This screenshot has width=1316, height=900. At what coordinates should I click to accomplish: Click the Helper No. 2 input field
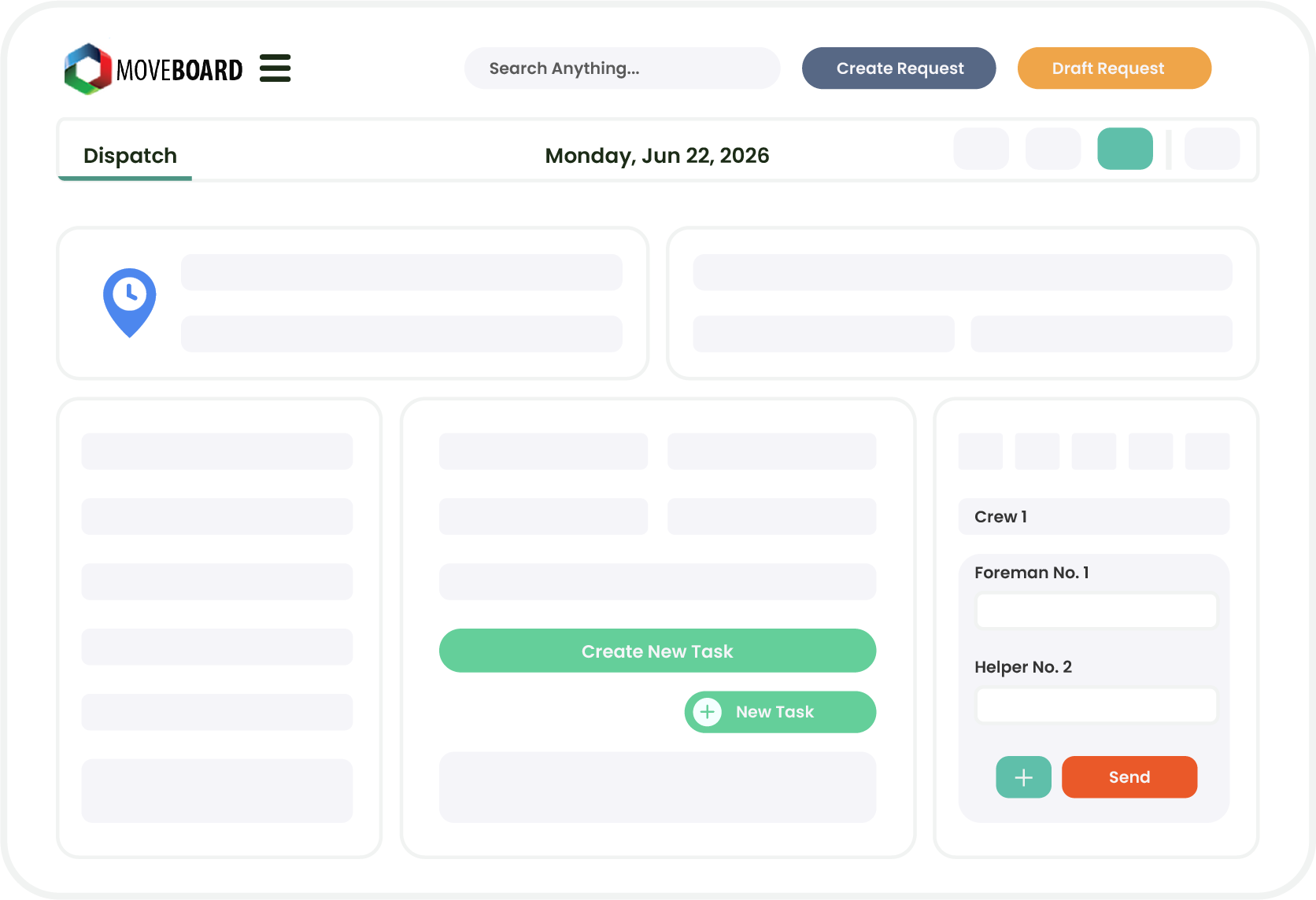pos(1096,705)
